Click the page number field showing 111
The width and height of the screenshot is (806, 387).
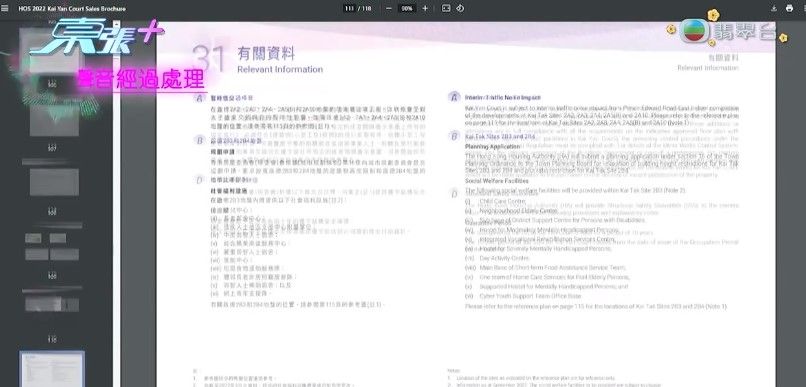tap(350, 9)
